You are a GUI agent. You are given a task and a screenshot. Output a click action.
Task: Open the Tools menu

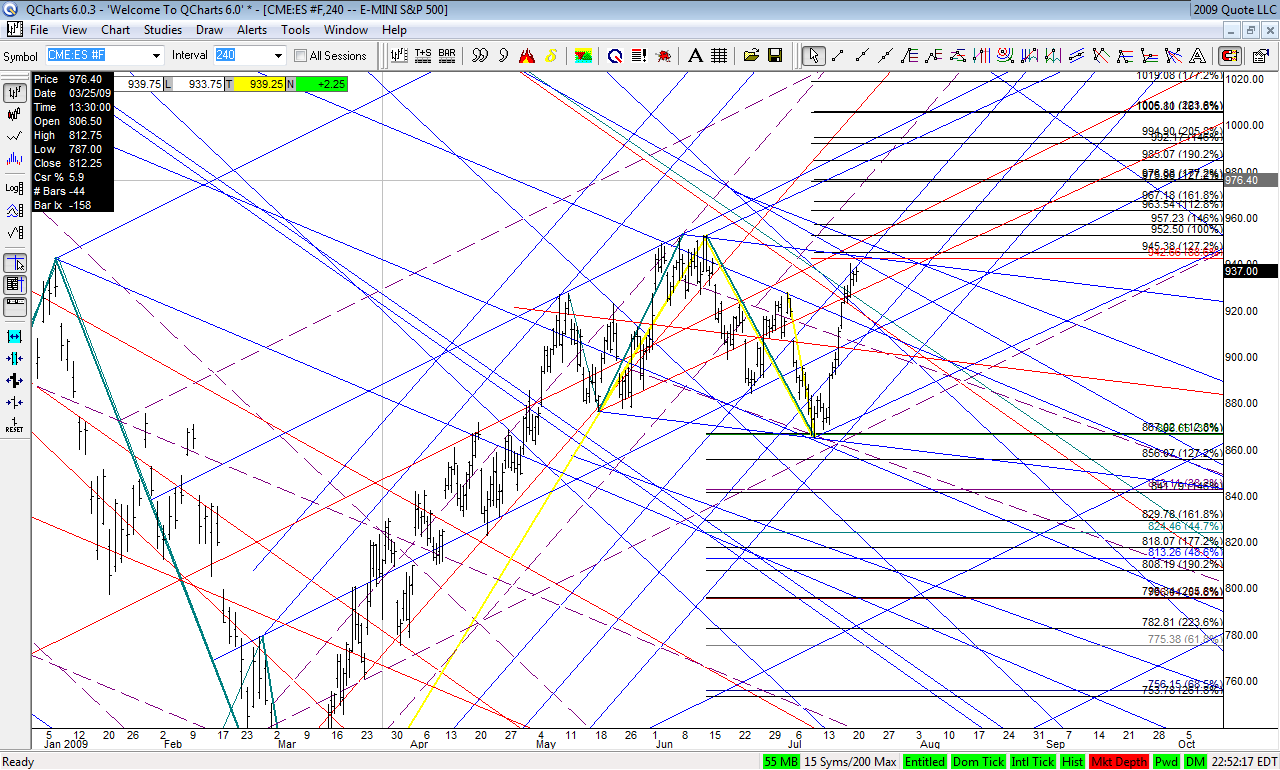click(x=296, y=30)
